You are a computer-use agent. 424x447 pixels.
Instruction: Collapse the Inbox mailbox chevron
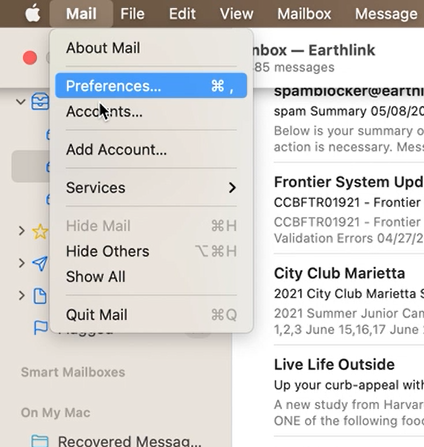21,101
